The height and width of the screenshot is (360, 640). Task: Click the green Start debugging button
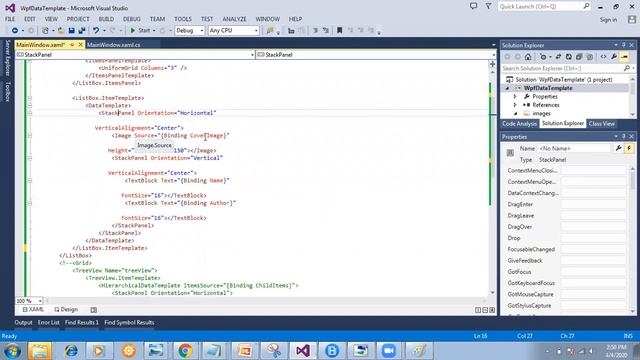coord(140,31)
